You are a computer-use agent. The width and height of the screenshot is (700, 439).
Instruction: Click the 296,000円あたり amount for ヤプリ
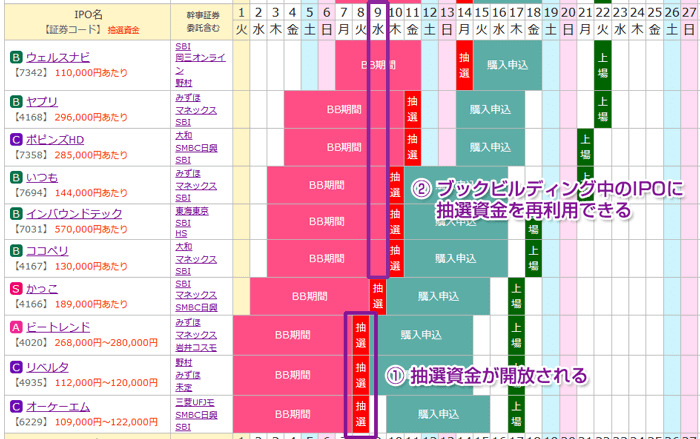click(91, 117)
